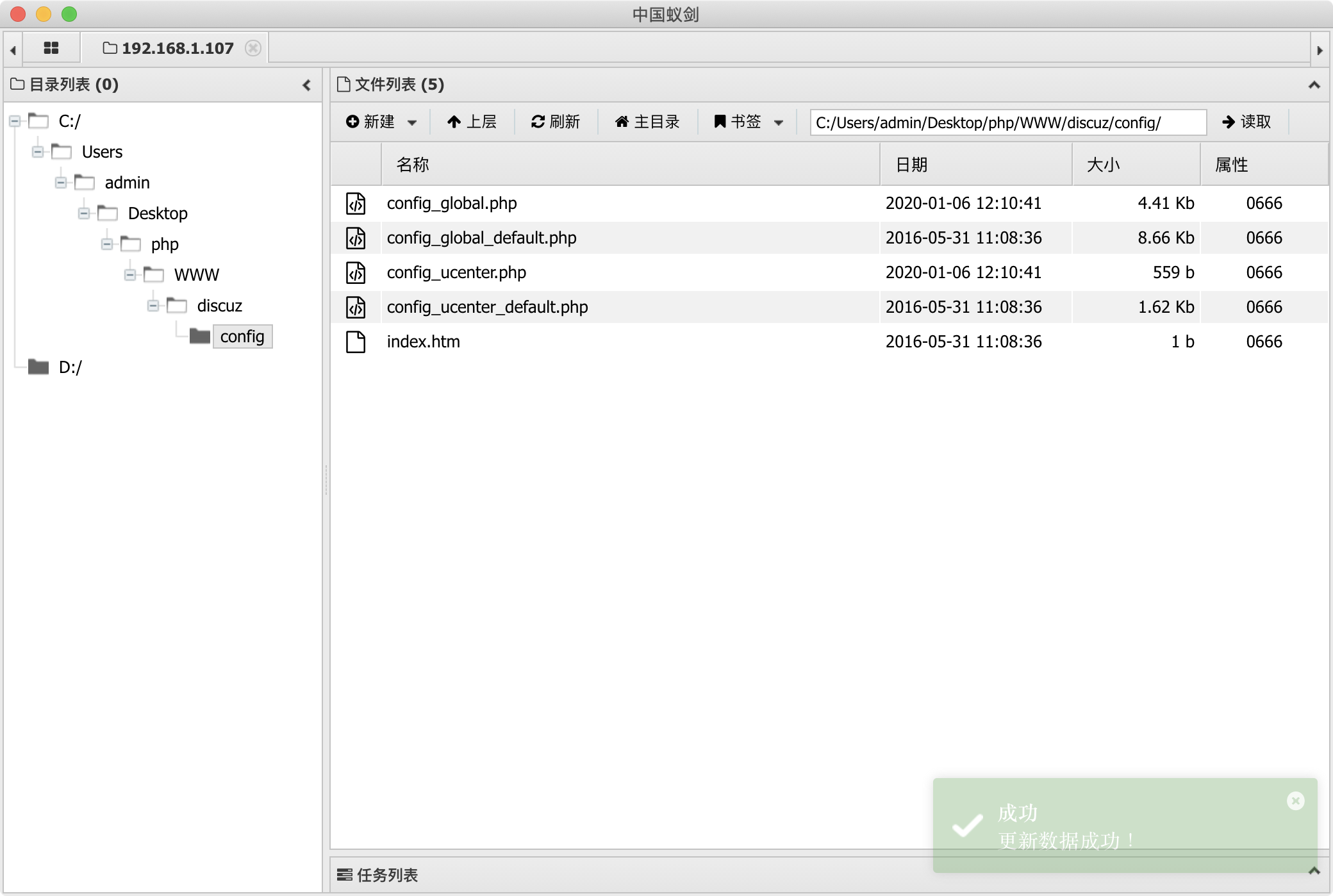
Task: Select the discuz folder in tree
Action: 220,306
